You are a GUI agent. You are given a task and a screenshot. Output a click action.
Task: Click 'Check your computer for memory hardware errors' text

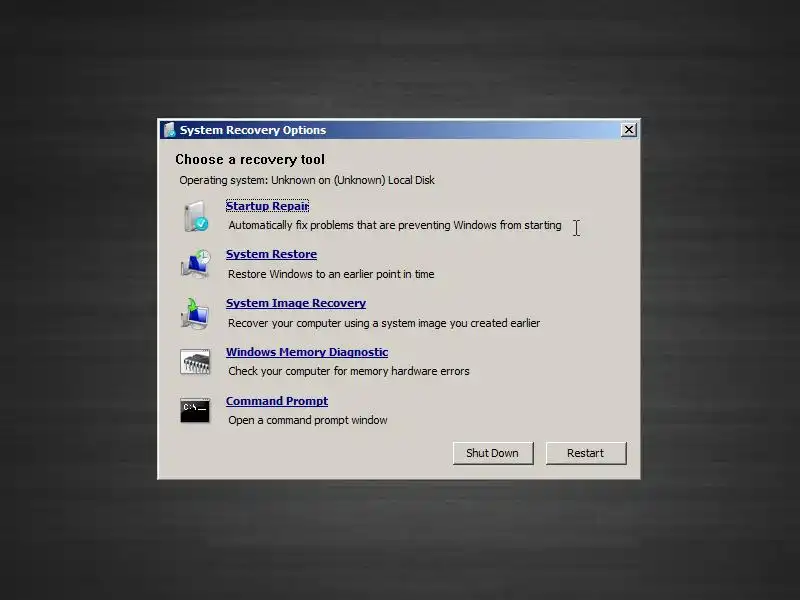click(x=349, y=371)
